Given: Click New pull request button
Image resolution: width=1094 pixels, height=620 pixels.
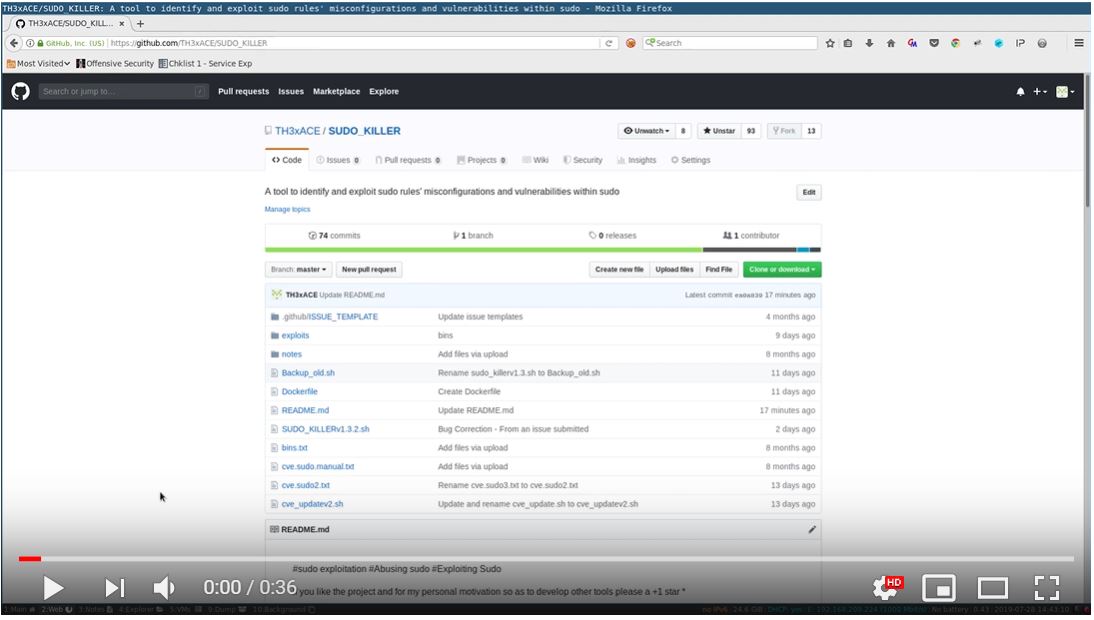Looking at the screenshot, I should click(369, 269).
